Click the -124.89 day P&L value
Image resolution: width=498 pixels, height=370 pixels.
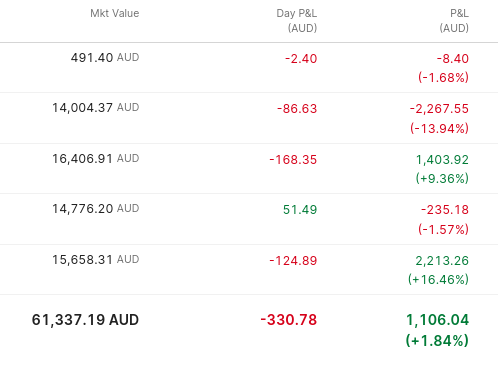293,261
